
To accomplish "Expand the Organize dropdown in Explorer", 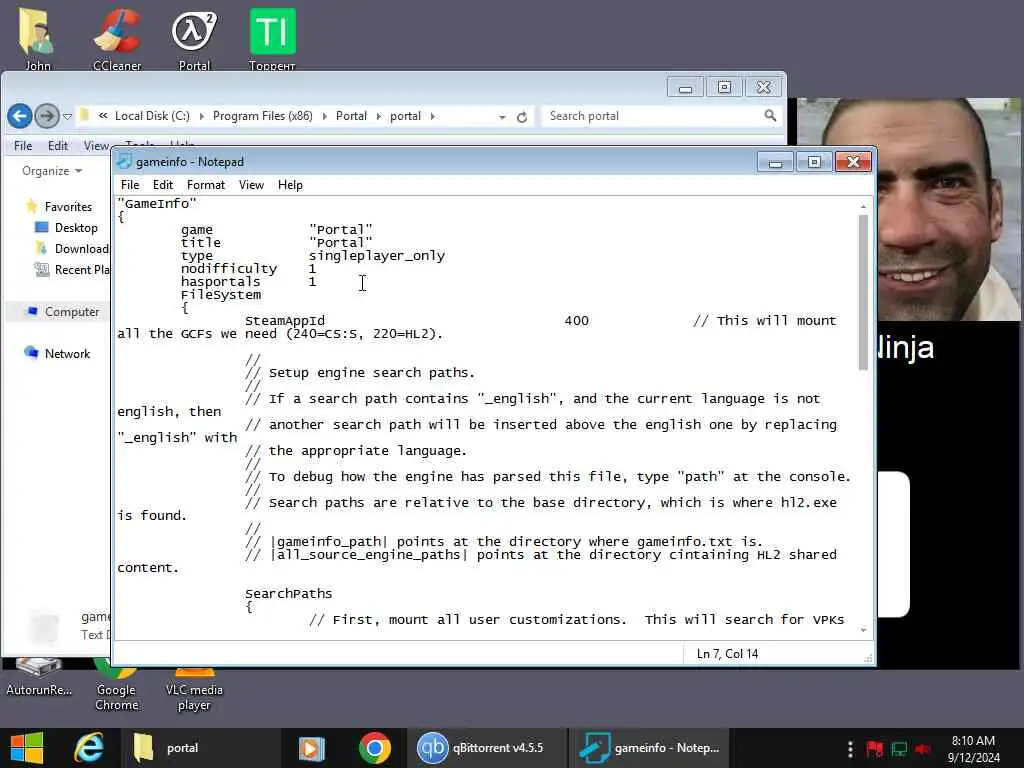I will click(x=52, y=171).
